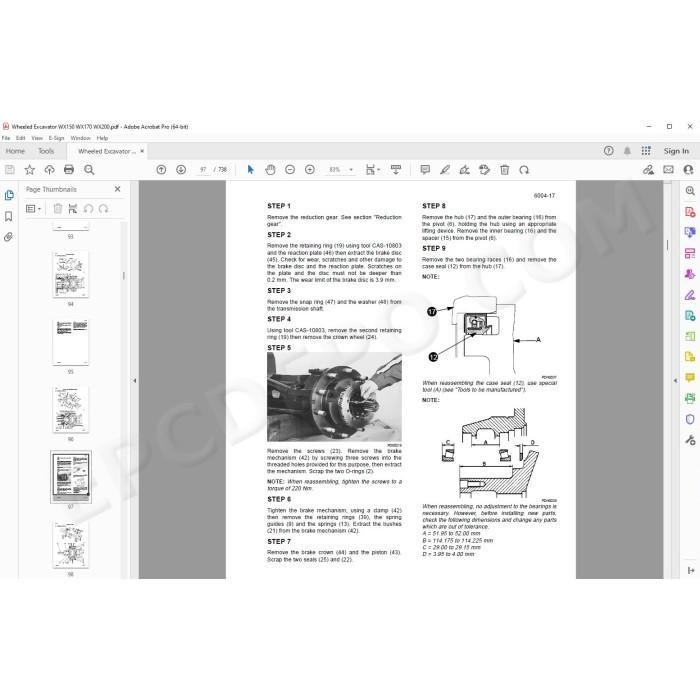Rotate the page clockwise in the toolbar
The height and width of the screenshot is (700, 700).
(524, 170)
